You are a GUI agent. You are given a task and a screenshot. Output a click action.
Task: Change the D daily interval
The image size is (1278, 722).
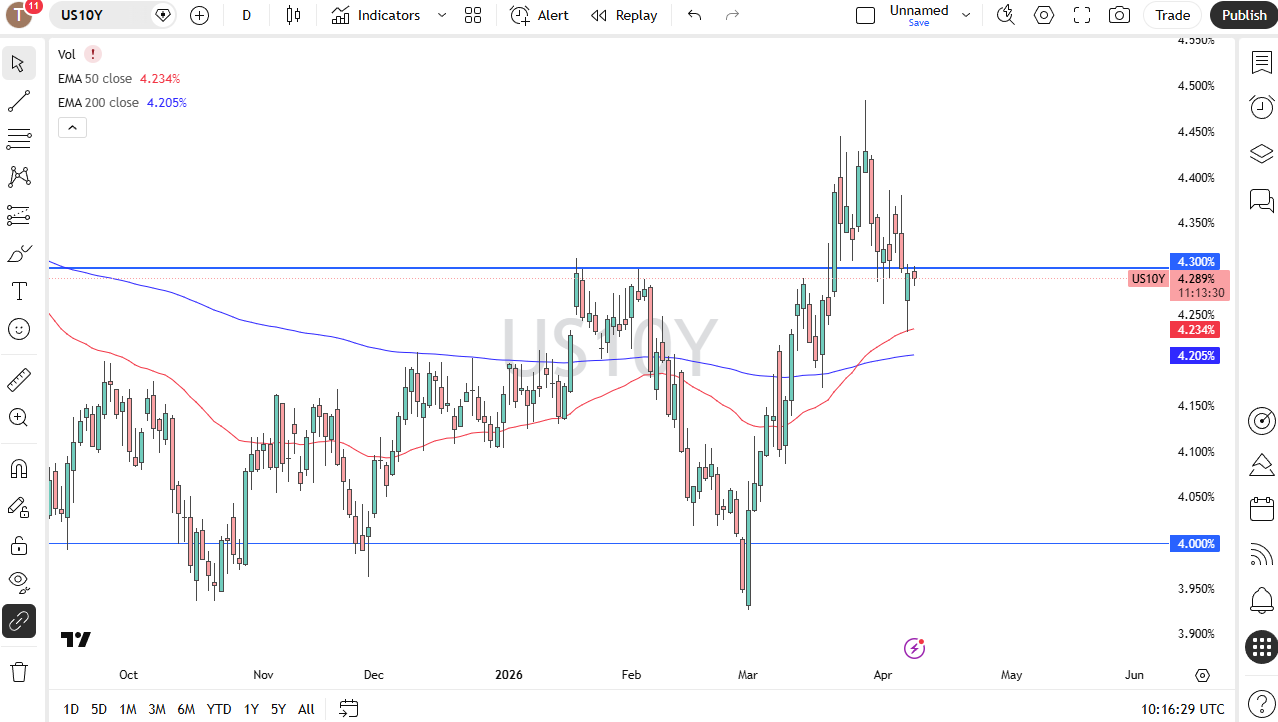point(246,15)
